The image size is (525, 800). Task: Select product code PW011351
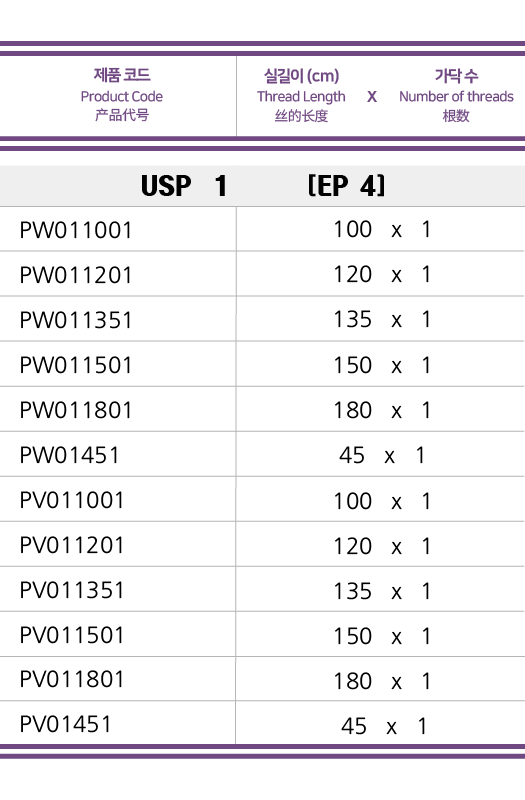76,320
